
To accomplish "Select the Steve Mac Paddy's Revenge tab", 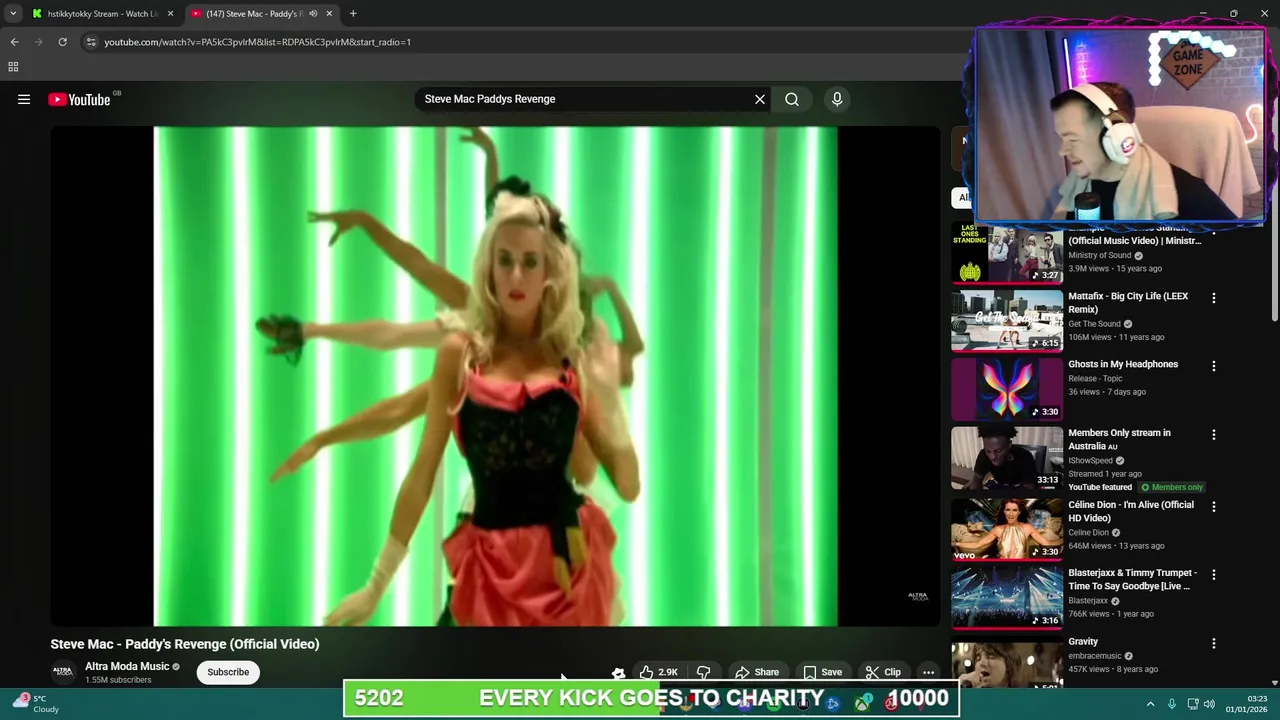I will (x=262, y=14).
